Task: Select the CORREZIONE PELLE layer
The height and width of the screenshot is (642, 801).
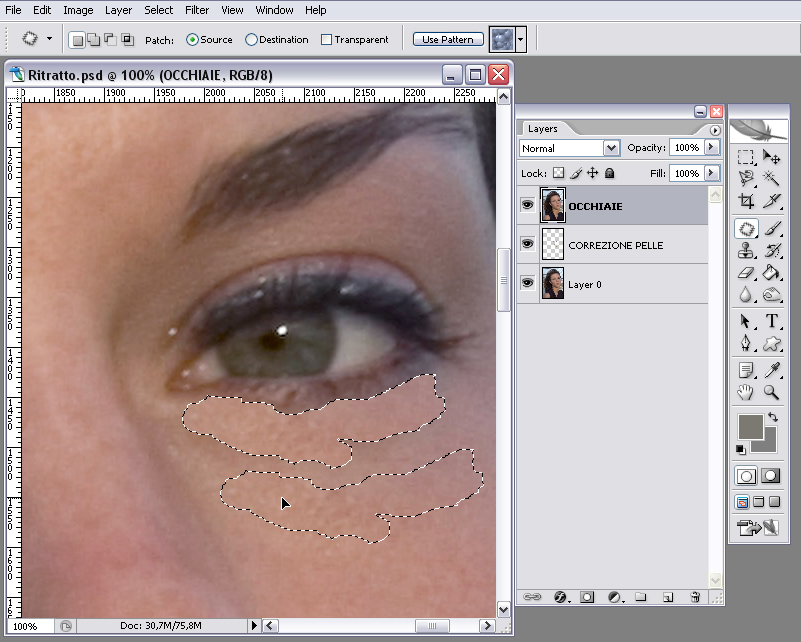Action: point(615,245)
